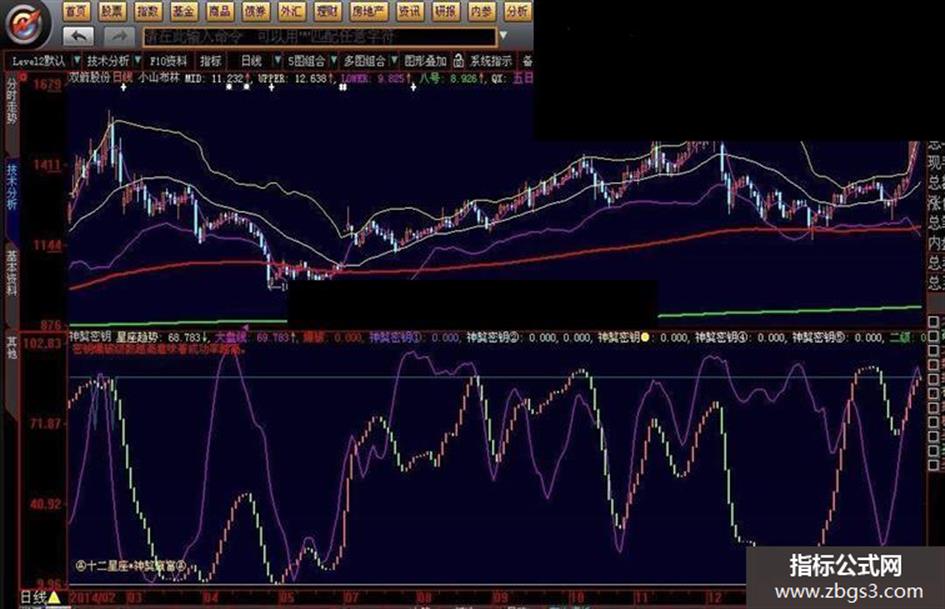945x609 pixels.
Task: Click the 日线 period button in toolbar
Action: pos(251,61)
